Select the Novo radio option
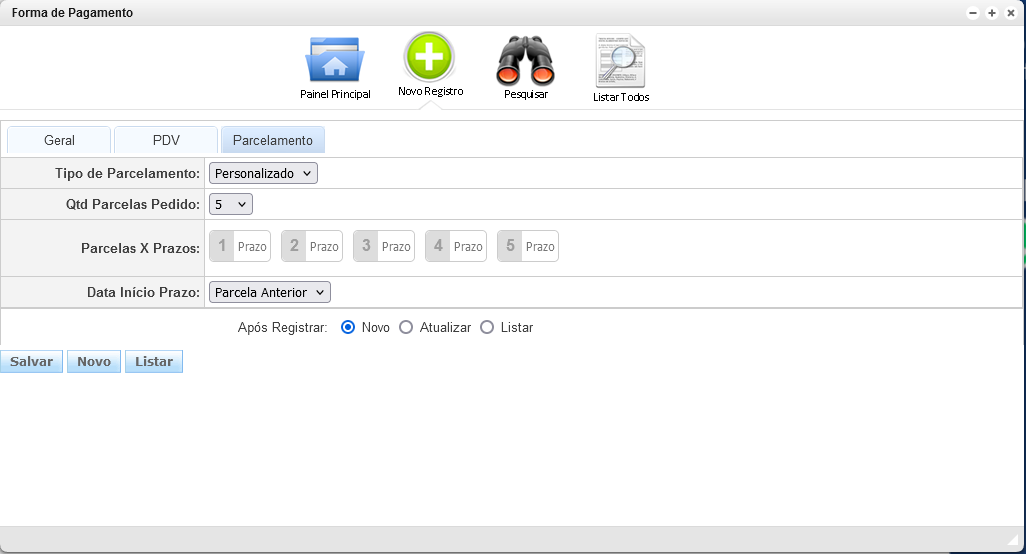Viewport: 1026px width, 554px height. pyautogui.click(x=348, y=327)
